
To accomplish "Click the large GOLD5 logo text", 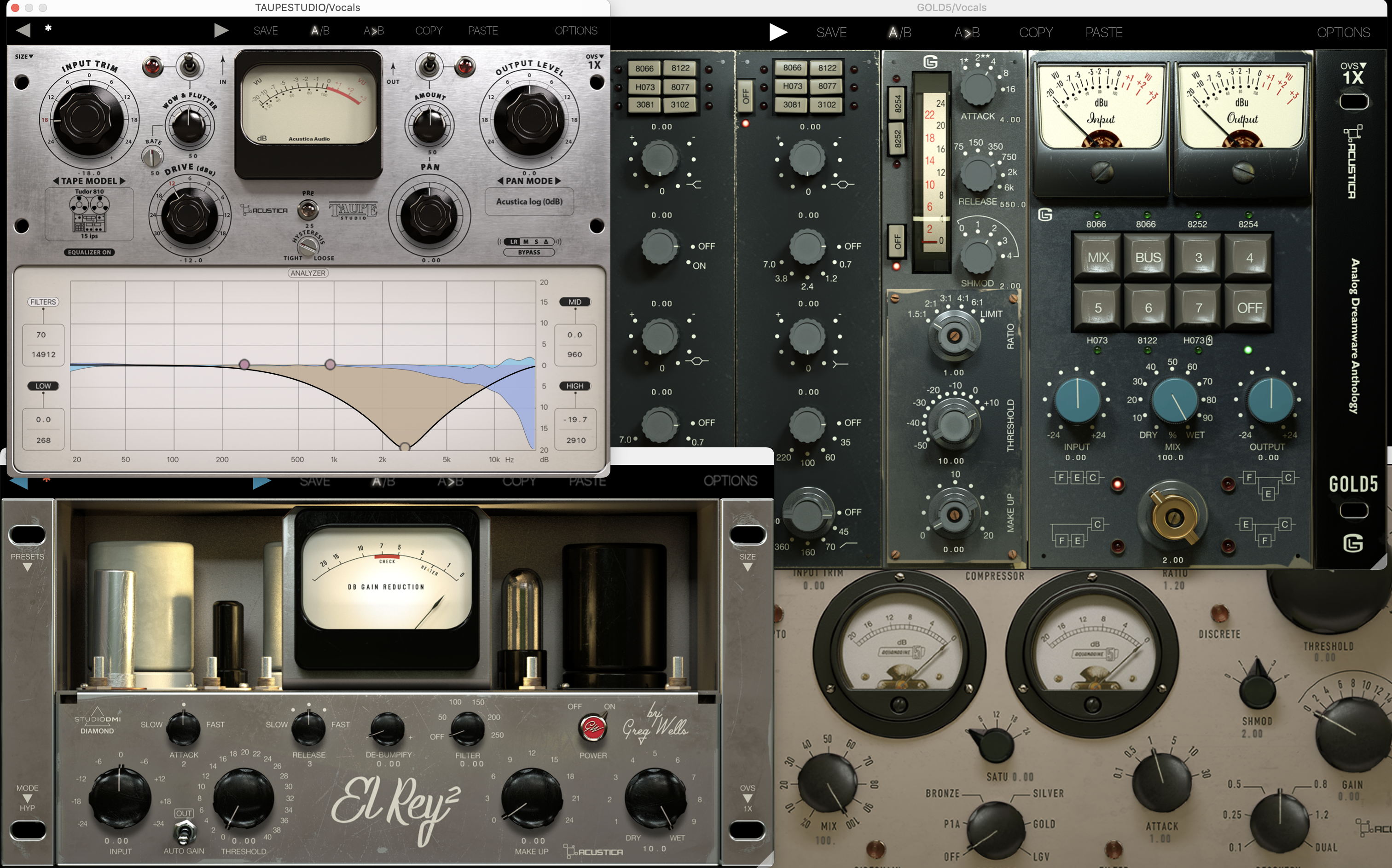I will point(1353,484).
